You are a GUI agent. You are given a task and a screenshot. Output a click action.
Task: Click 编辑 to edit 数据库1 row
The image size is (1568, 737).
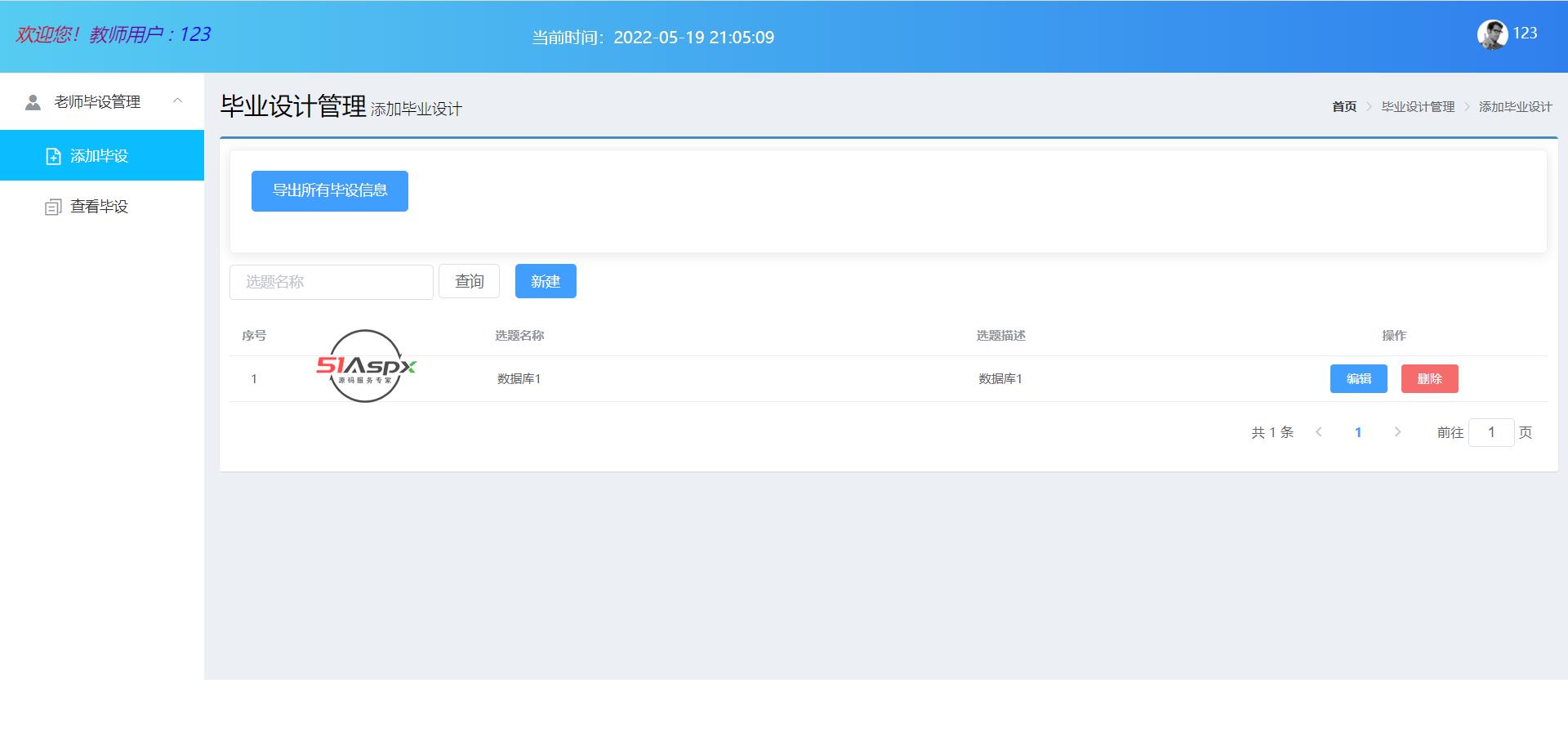(x=1358, y=378)
